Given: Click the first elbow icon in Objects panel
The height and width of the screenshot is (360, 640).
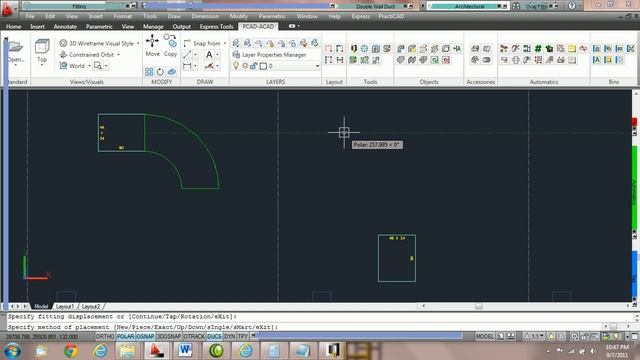Looking at the screenshot, I should 400,49.
